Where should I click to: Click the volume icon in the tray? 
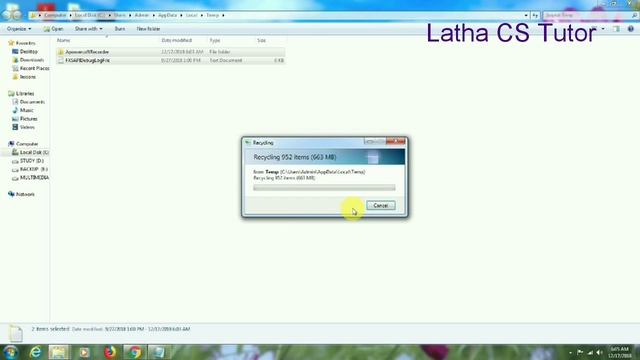click(599, 352)
